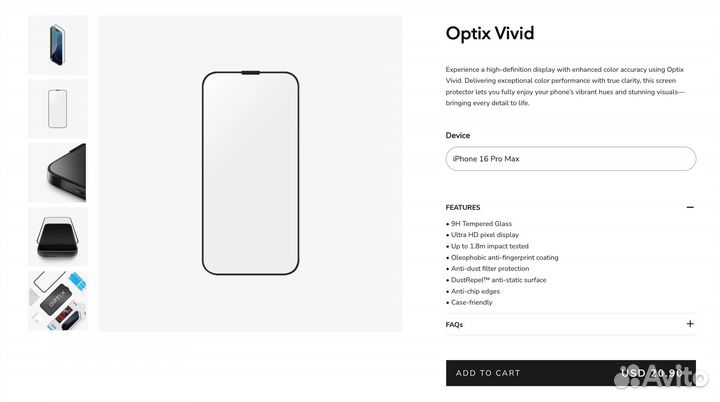Click the Device field label

(x=458, y=135)
